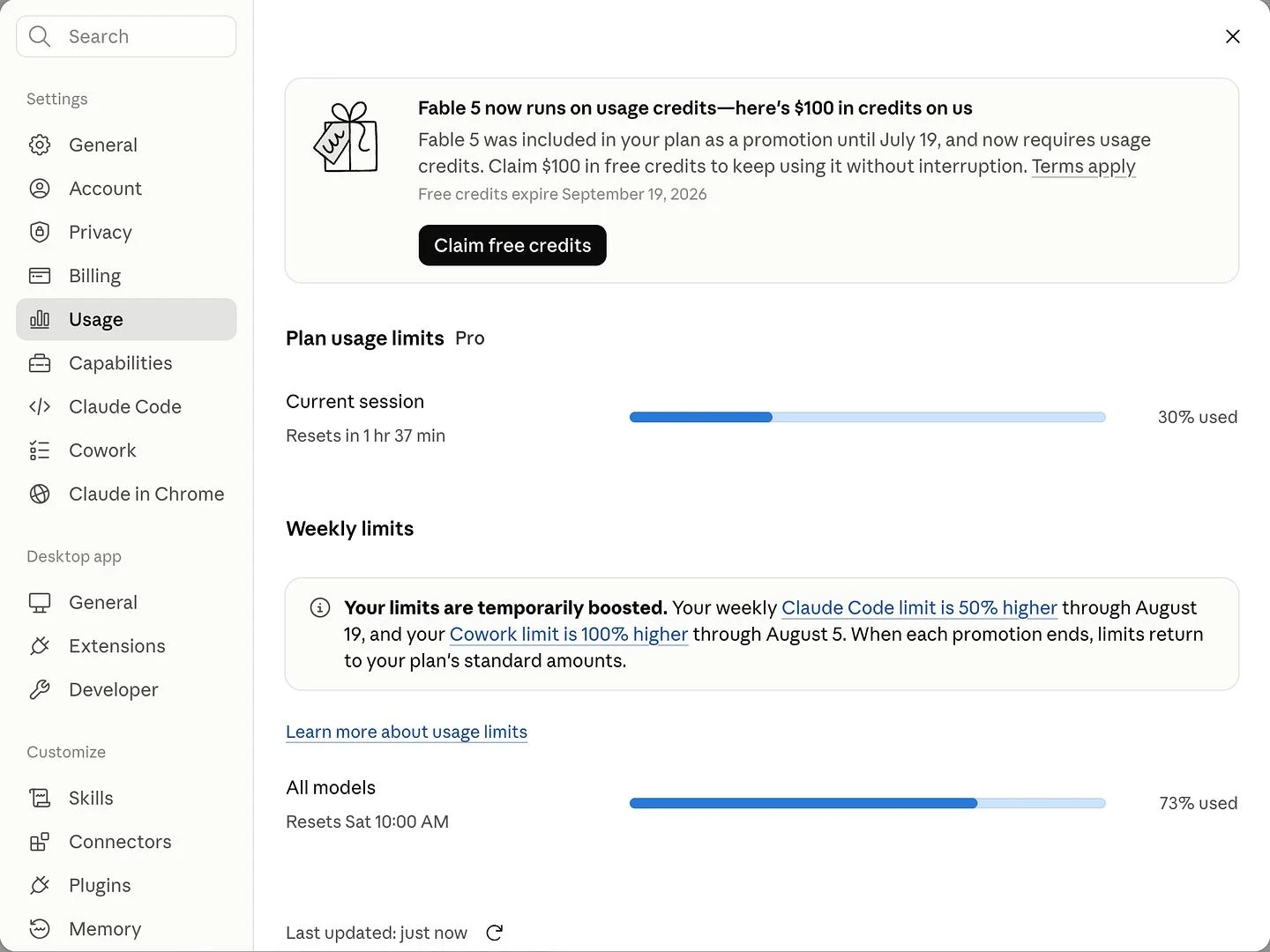Click the Account person icon
Image resolution: width=1270 pixels, height=952 pixels.
click(x=40, y=189)
